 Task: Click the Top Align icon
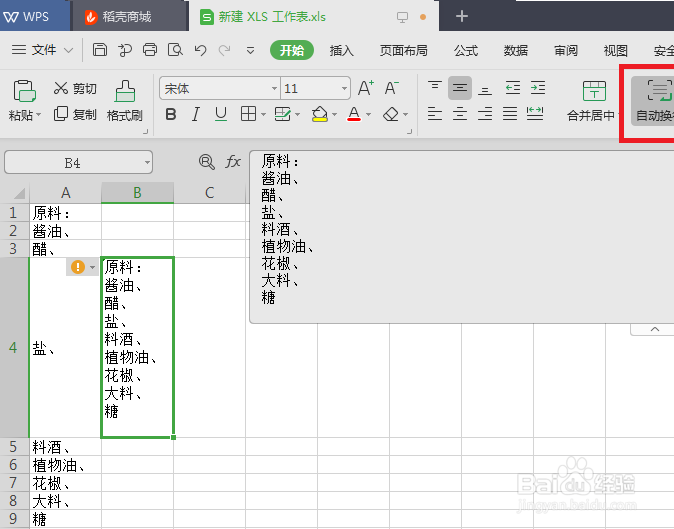435,88
